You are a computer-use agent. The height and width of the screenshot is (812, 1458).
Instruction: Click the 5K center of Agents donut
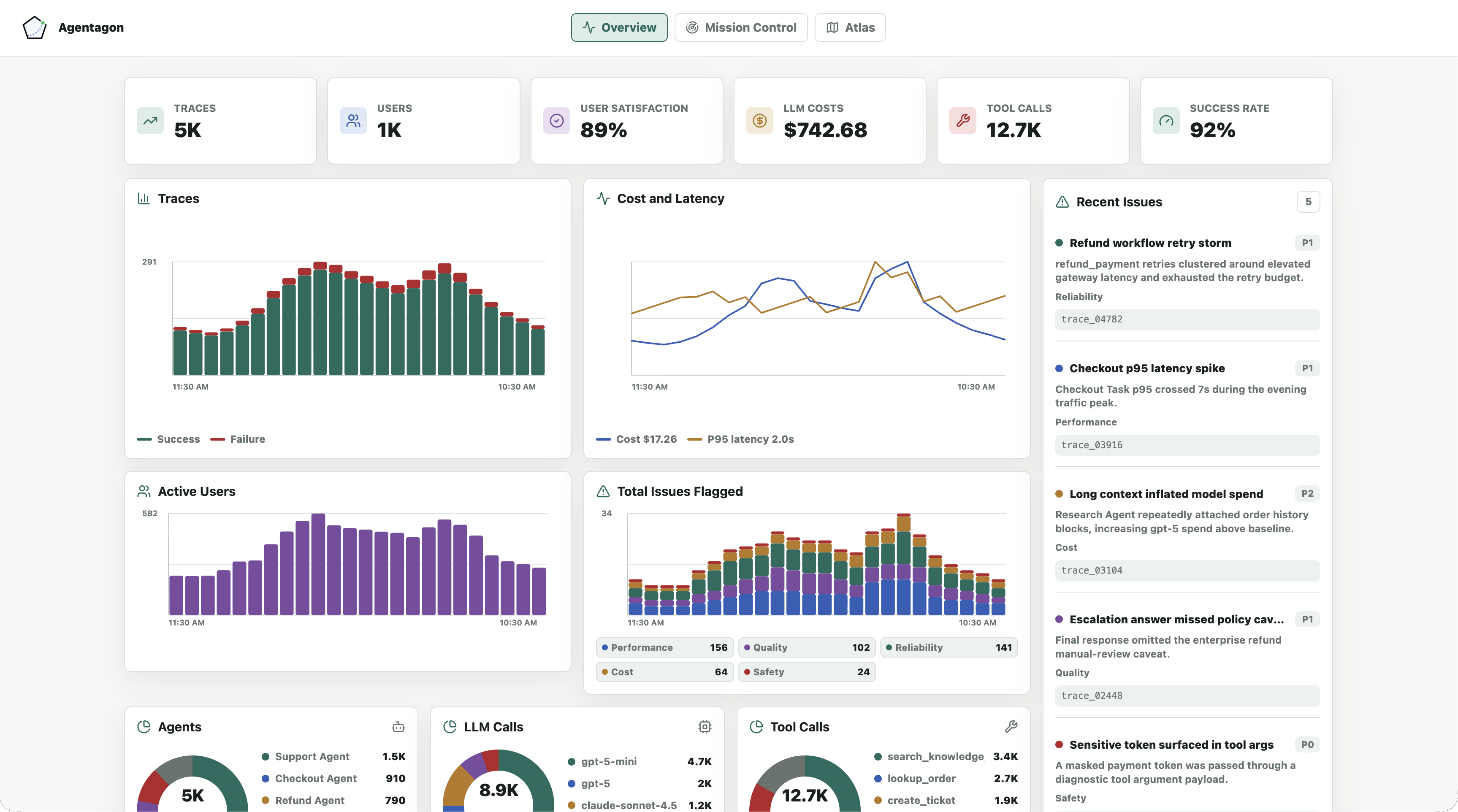pyautogui.click(x=192, y=796)
